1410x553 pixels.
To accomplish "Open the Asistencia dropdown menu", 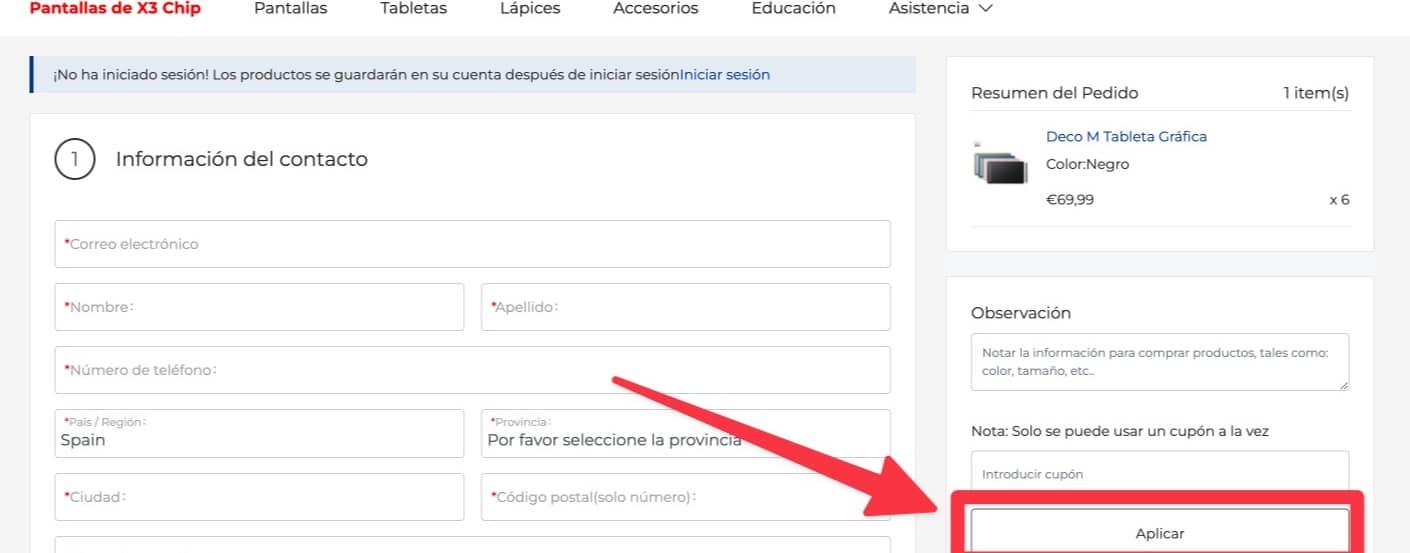I will pos(940,9).
